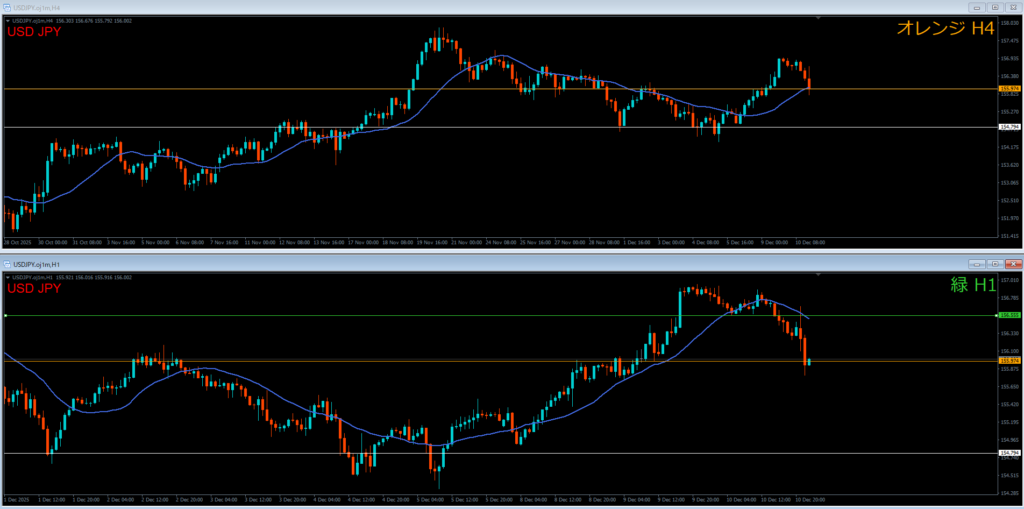Click the chart shift triangle in H4 chart
Screen dimensions: 1024x509
(x=819, y=19)
